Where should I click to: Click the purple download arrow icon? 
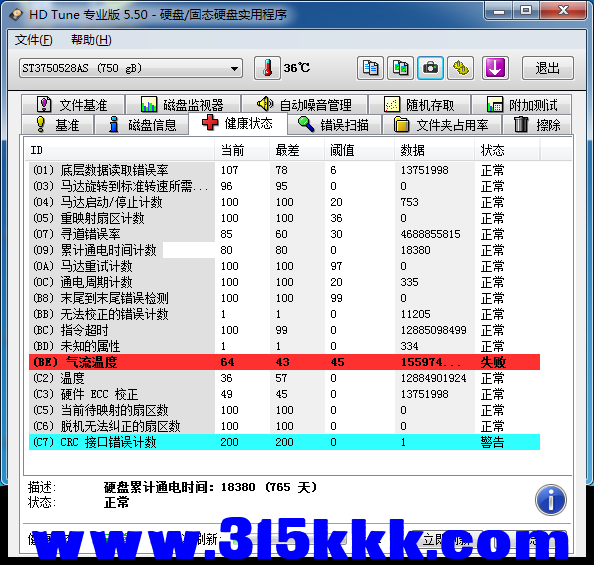pos(495,68)
